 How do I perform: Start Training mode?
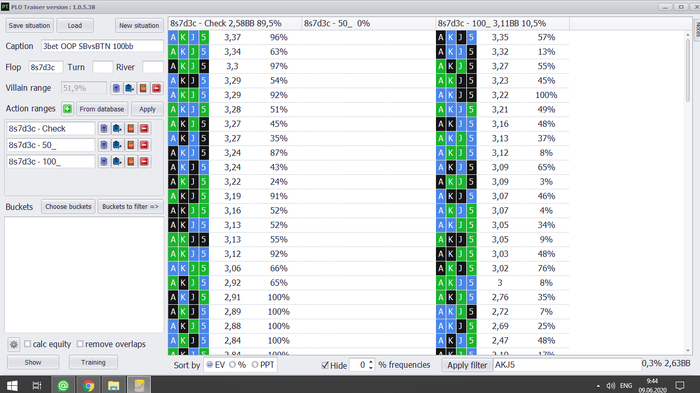coord(93,362)
